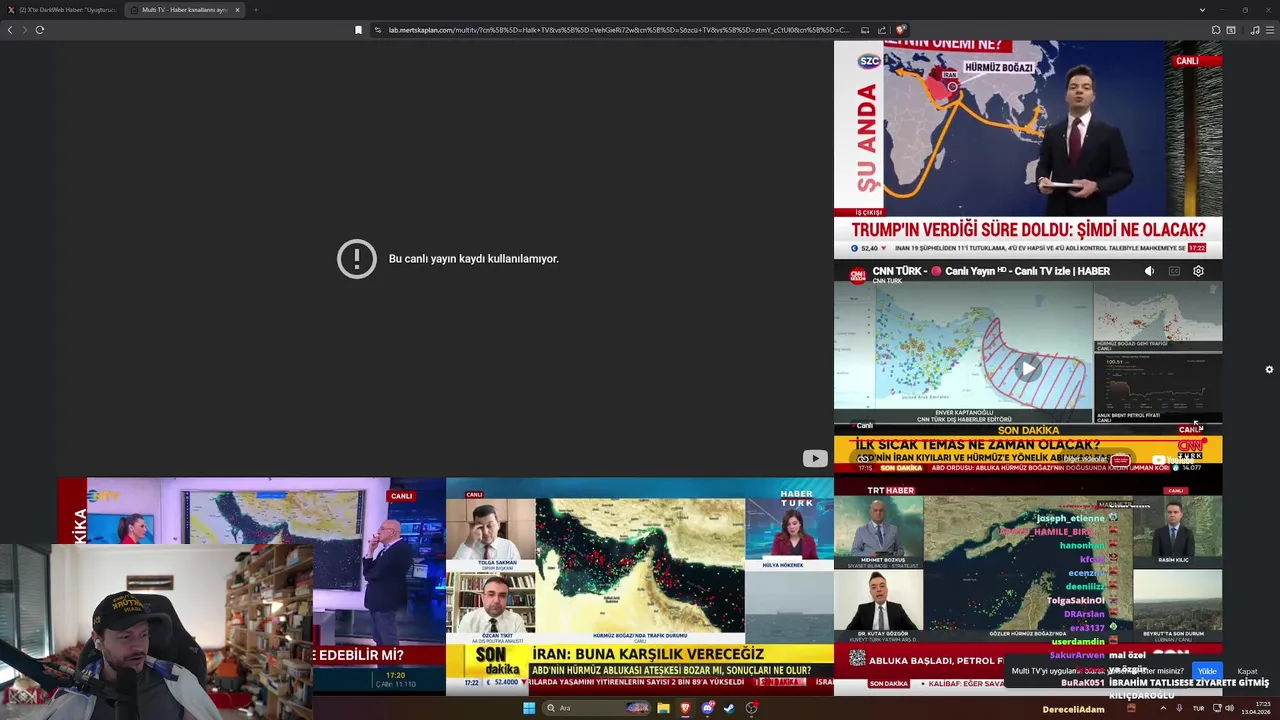The height and width of the screenshot is (720, 1280).
Task: Open the browser main menu icon
Action: tap(1269, 30)
